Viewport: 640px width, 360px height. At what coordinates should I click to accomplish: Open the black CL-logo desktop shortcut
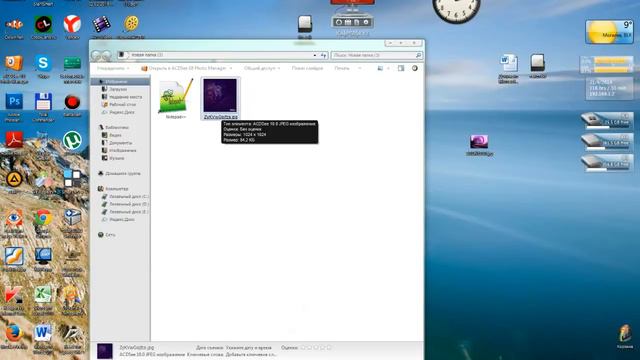point(43,25)
